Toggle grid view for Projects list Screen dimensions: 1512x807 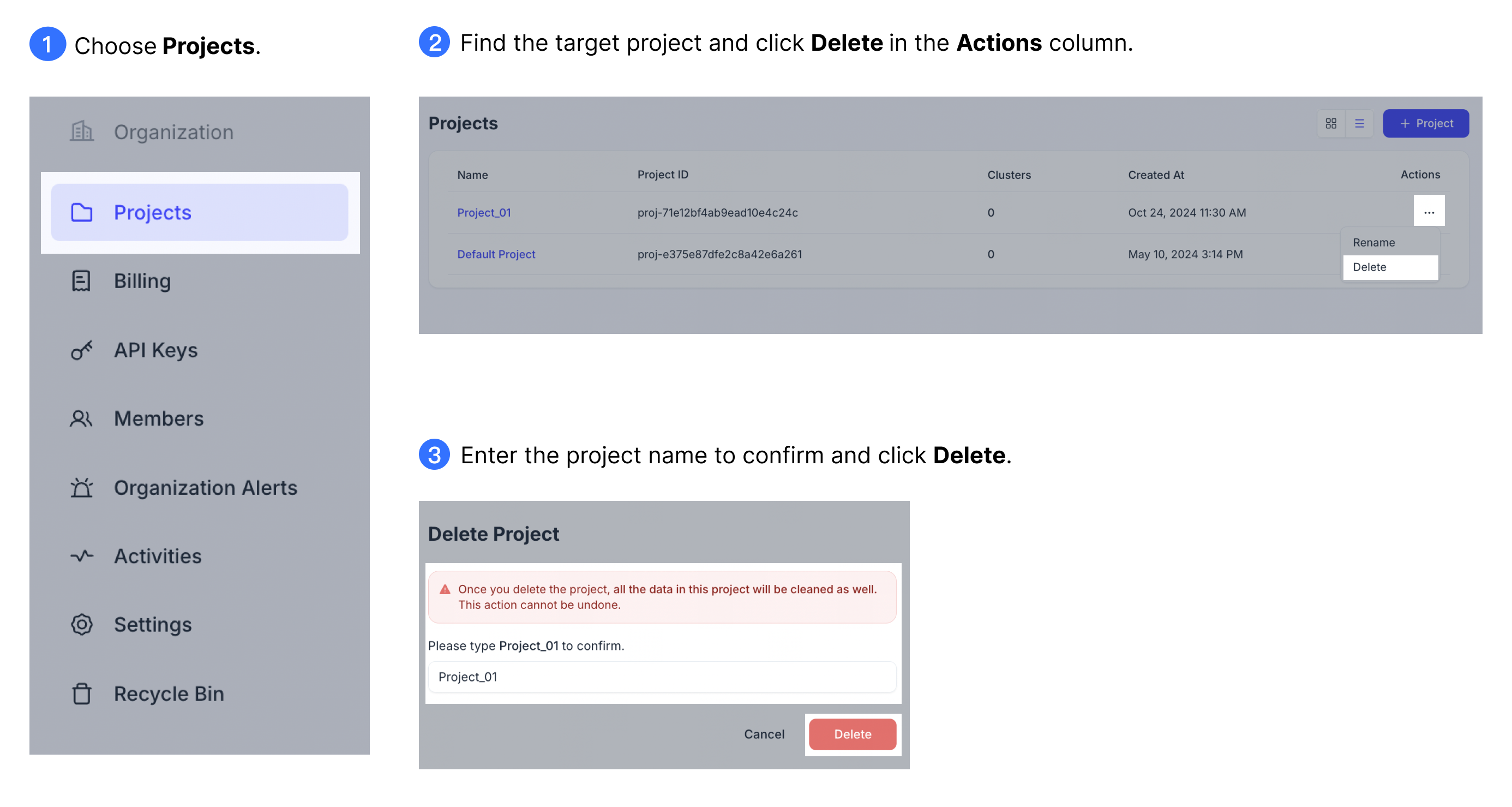1330,123
